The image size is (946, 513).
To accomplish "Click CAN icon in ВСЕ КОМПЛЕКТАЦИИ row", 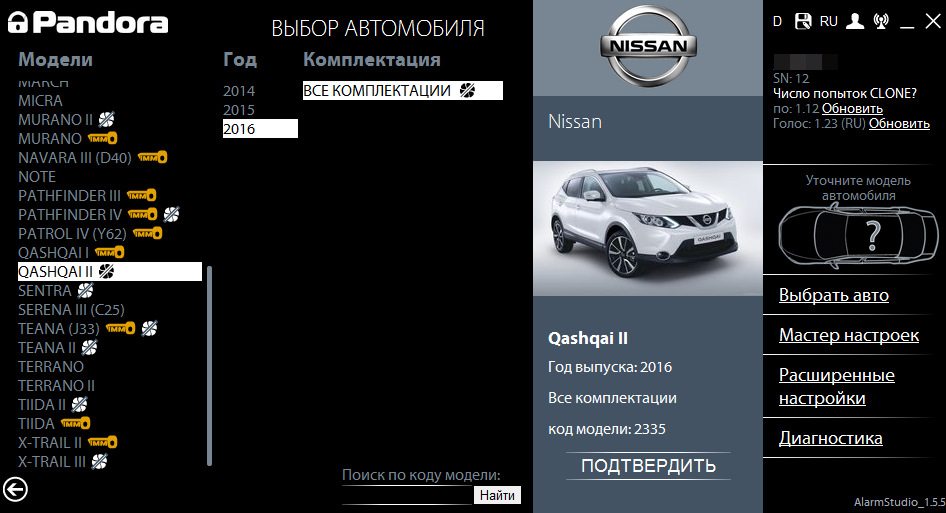I will tap(467, 91).
